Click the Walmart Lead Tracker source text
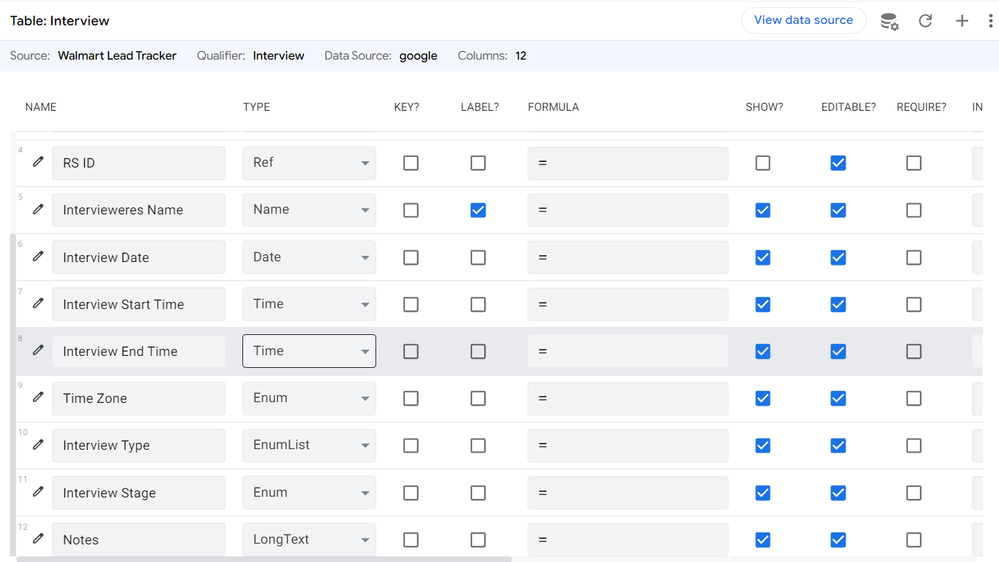This screenshot has width=999, height=562. pos(117,55)
